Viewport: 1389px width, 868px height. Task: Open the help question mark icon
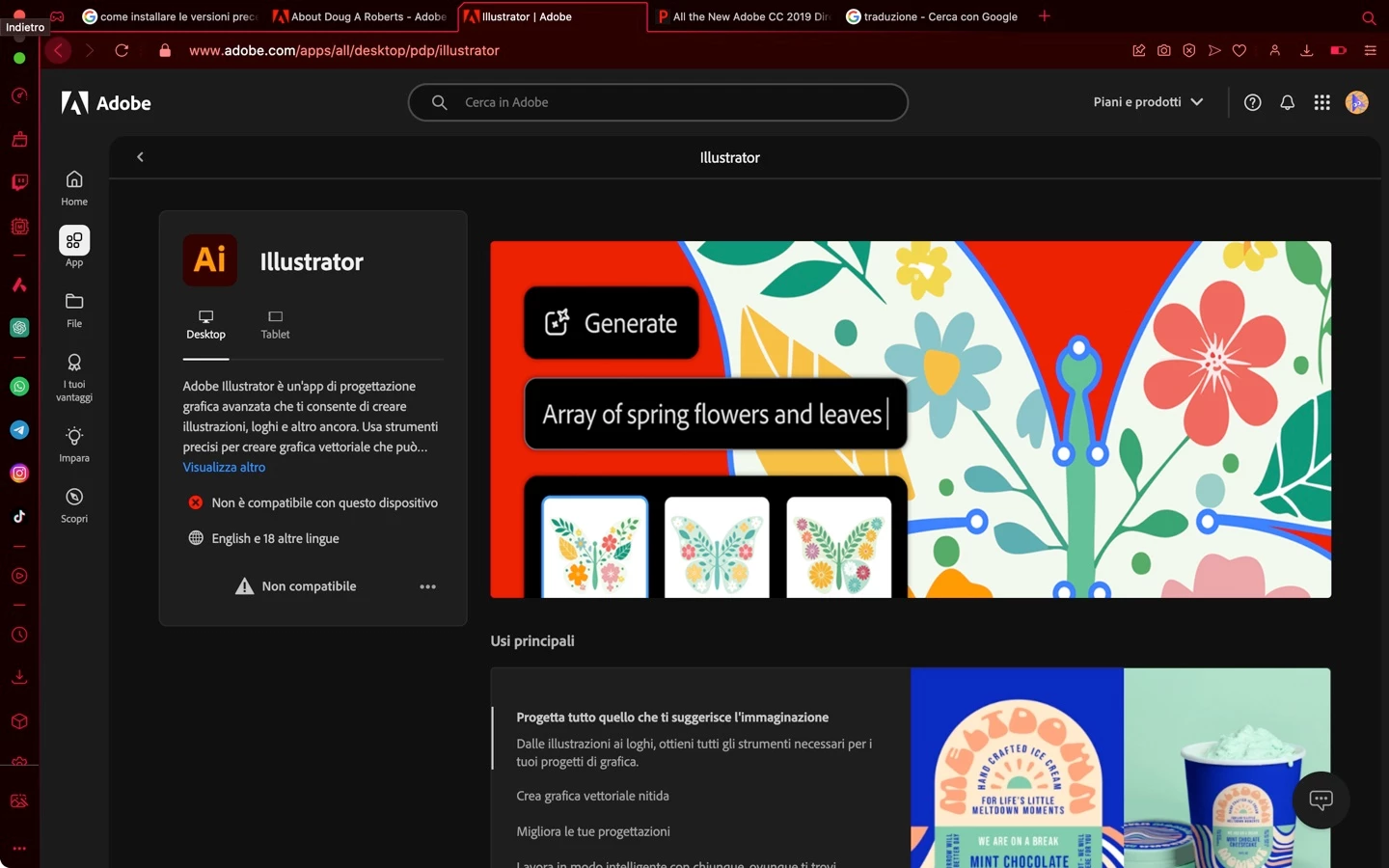click(x=1252, y=102)
